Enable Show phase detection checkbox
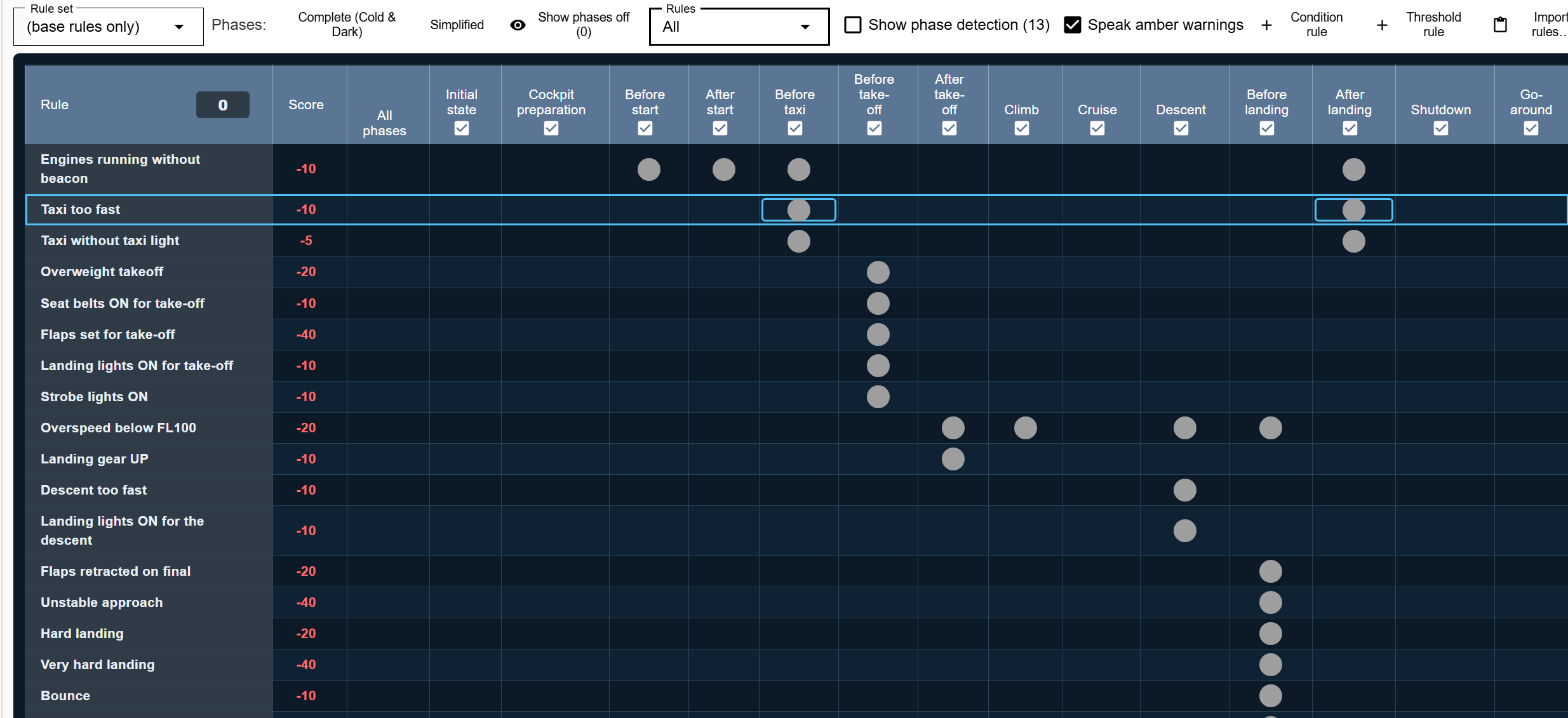This screenshot has width=1568, height=718. pos(853,25)
